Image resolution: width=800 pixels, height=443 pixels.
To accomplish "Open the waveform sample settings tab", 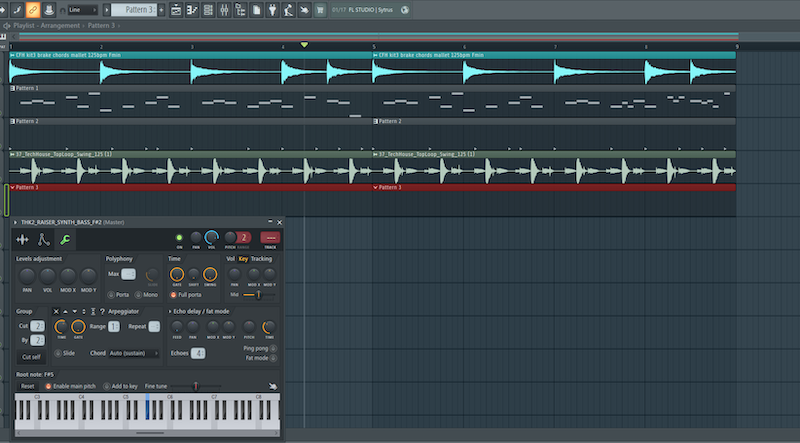I will point(23,240).
